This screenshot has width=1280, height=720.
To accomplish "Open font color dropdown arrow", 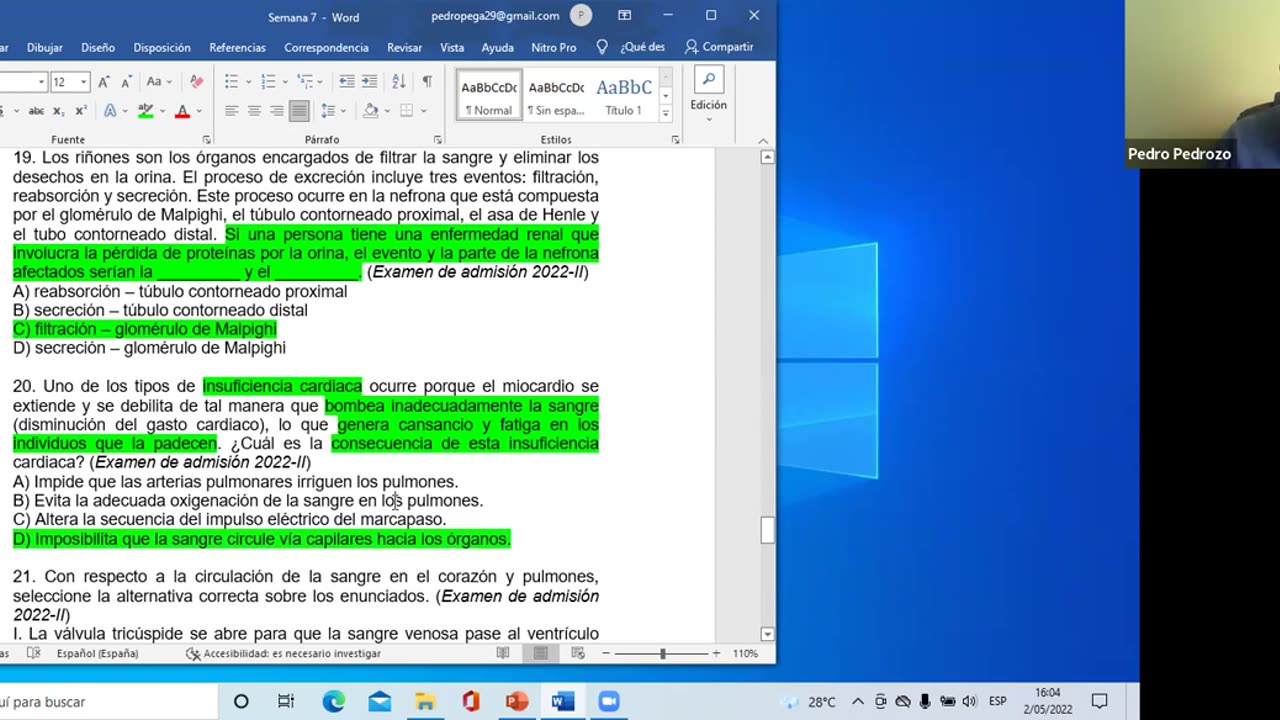I will click(x=198, y=111).
